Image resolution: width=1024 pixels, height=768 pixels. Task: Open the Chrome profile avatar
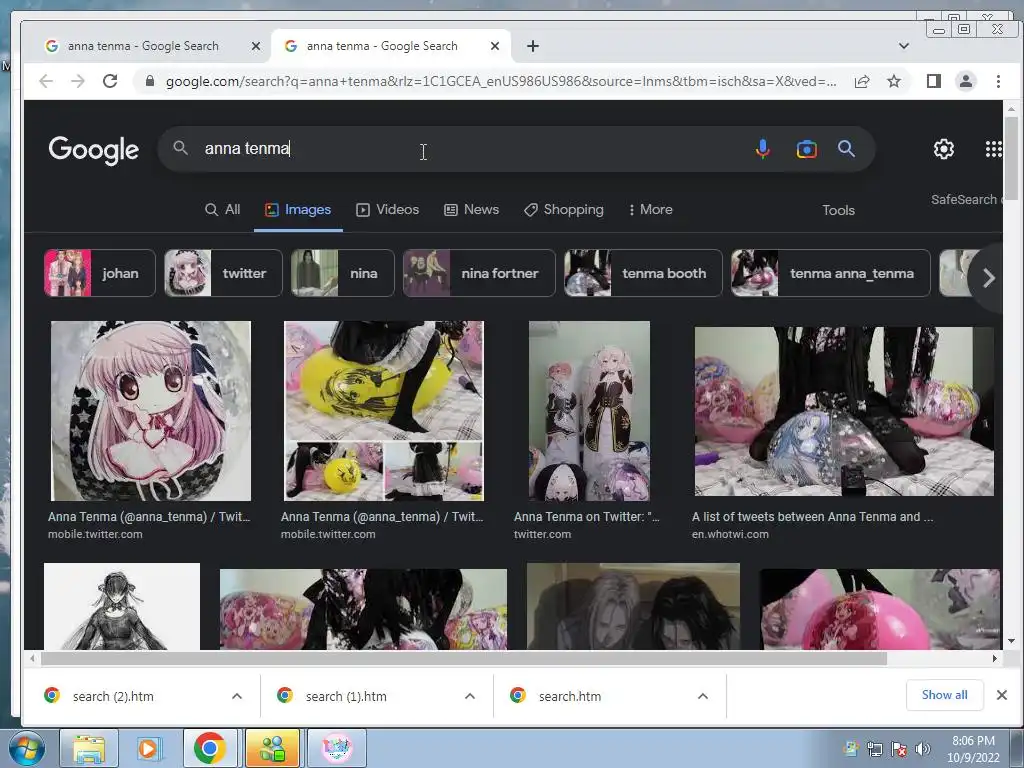click(966, 81)
